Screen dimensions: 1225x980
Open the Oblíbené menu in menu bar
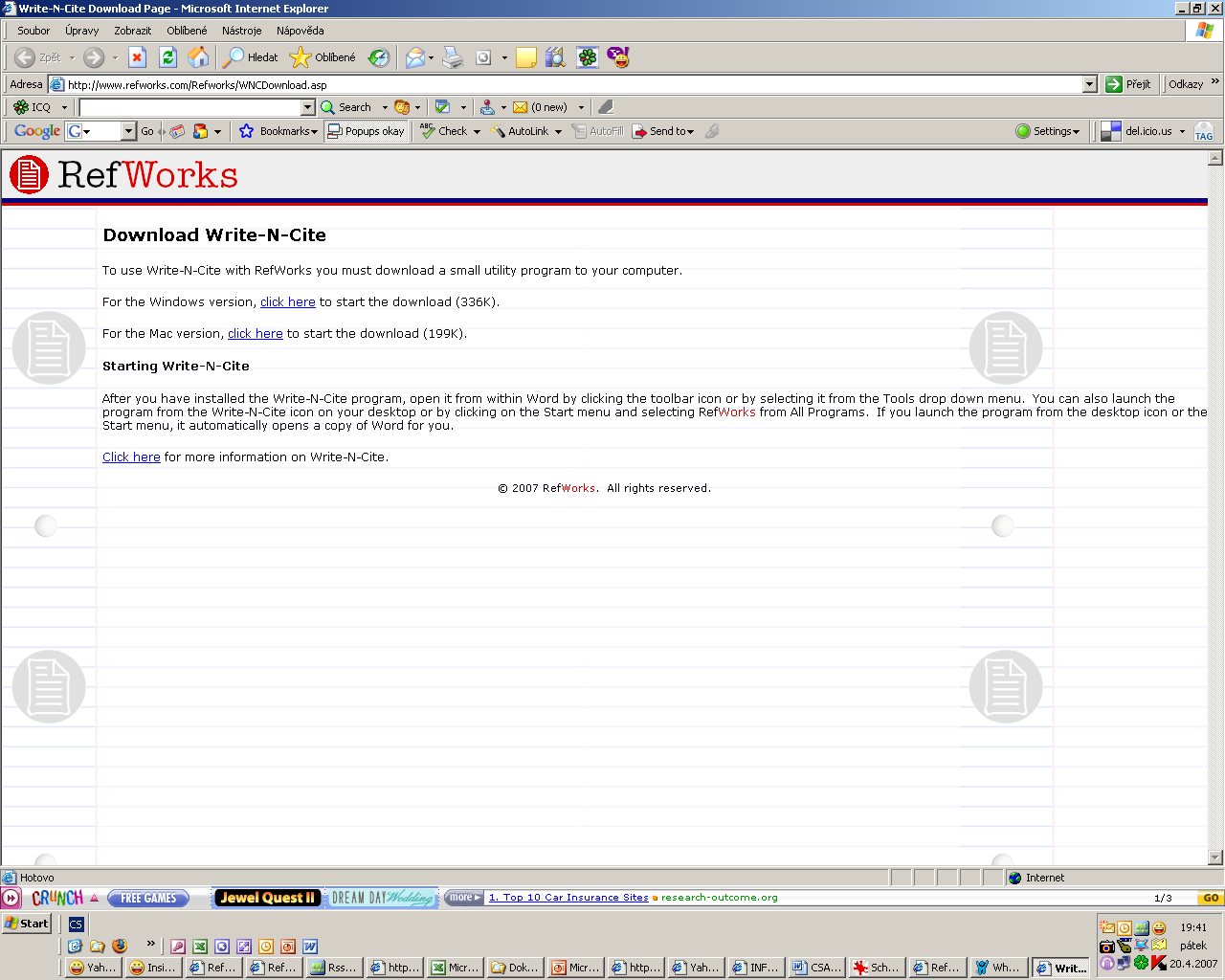[x=187, y=31]
